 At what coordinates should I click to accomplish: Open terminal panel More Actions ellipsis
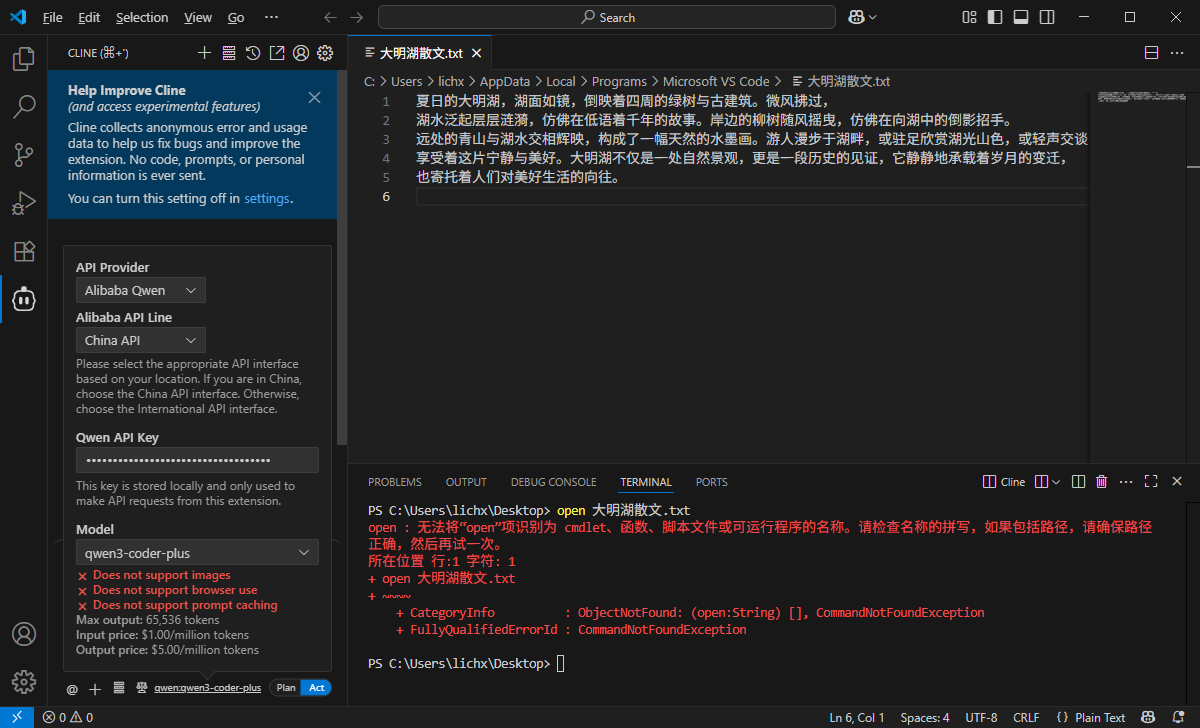pos(1126,482)
